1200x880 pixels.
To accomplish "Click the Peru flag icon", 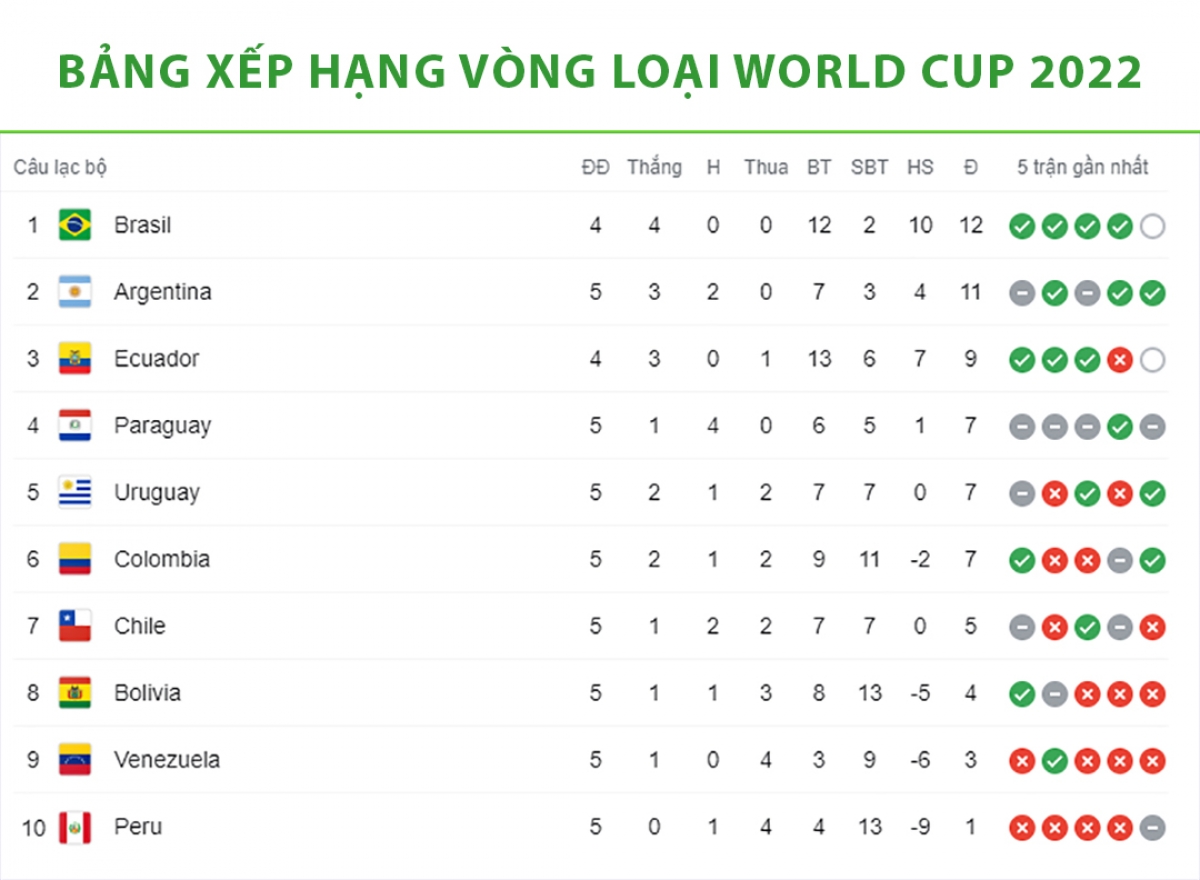I will pyautogui.click(x=75, y=827).
